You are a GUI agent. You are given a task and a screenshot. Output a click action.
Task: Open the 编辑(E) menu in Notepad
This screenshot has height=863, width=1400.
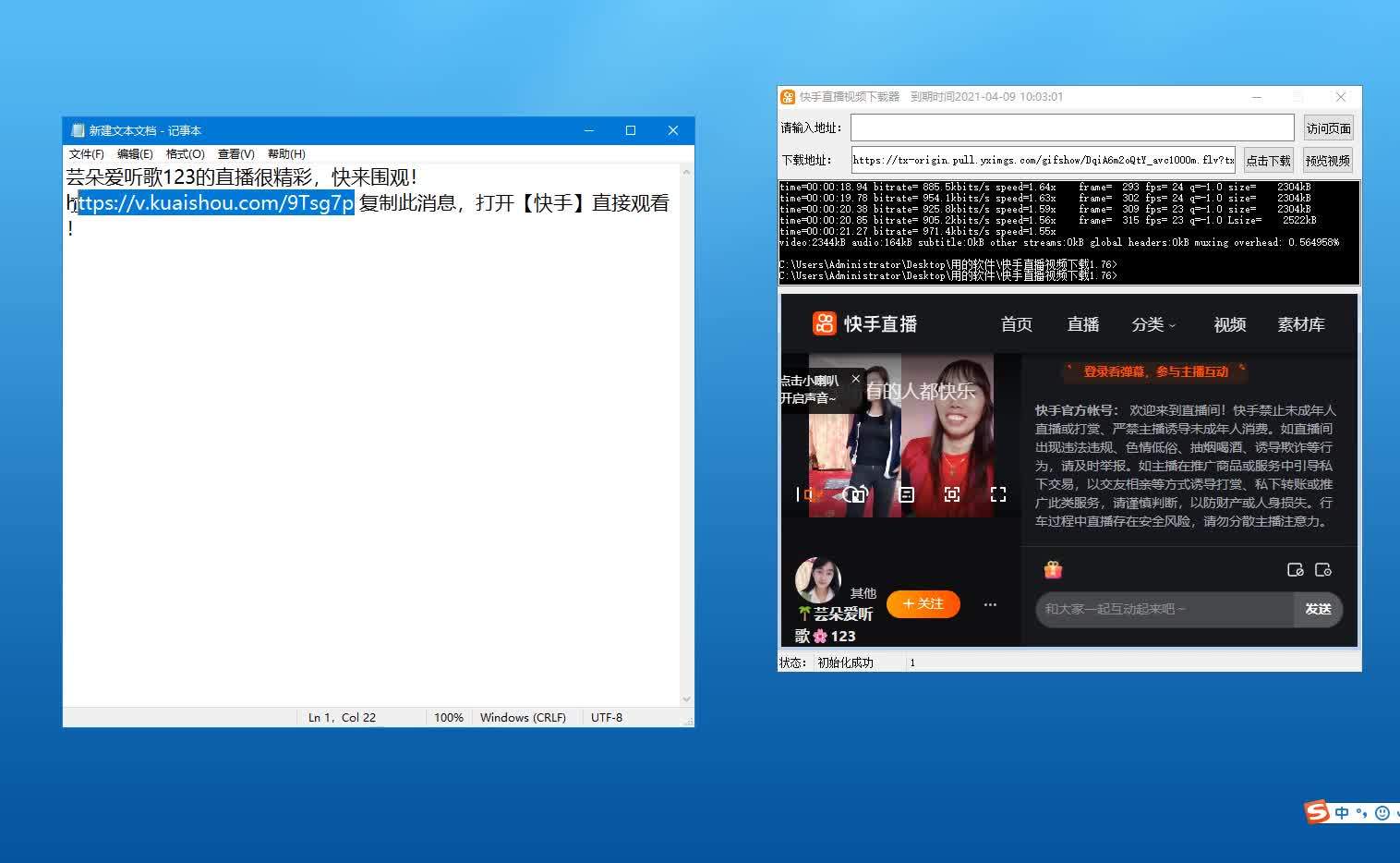tap(135, 154)
